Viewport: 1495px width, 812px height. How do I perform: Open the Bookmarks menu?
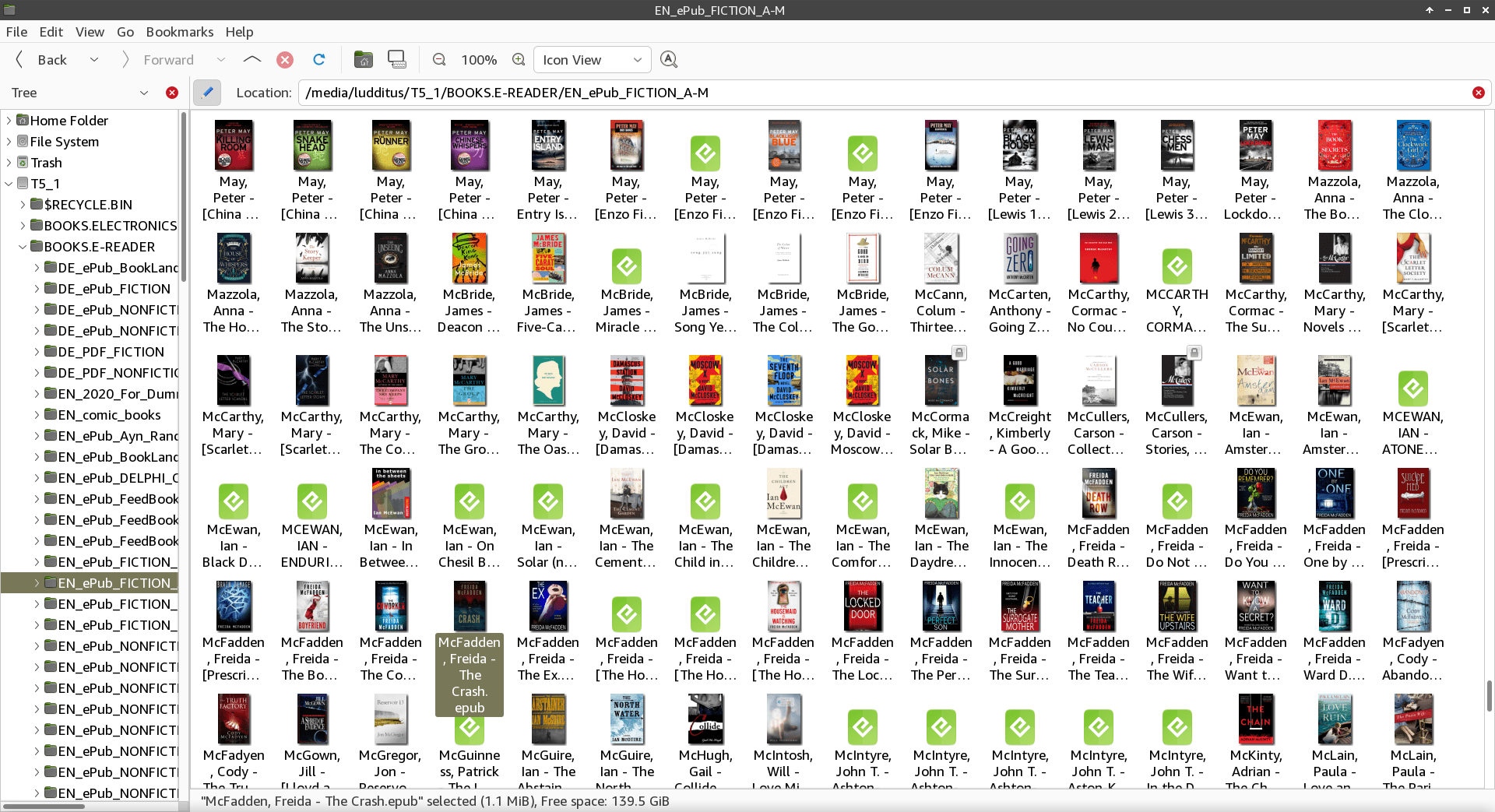pos(179,32)
